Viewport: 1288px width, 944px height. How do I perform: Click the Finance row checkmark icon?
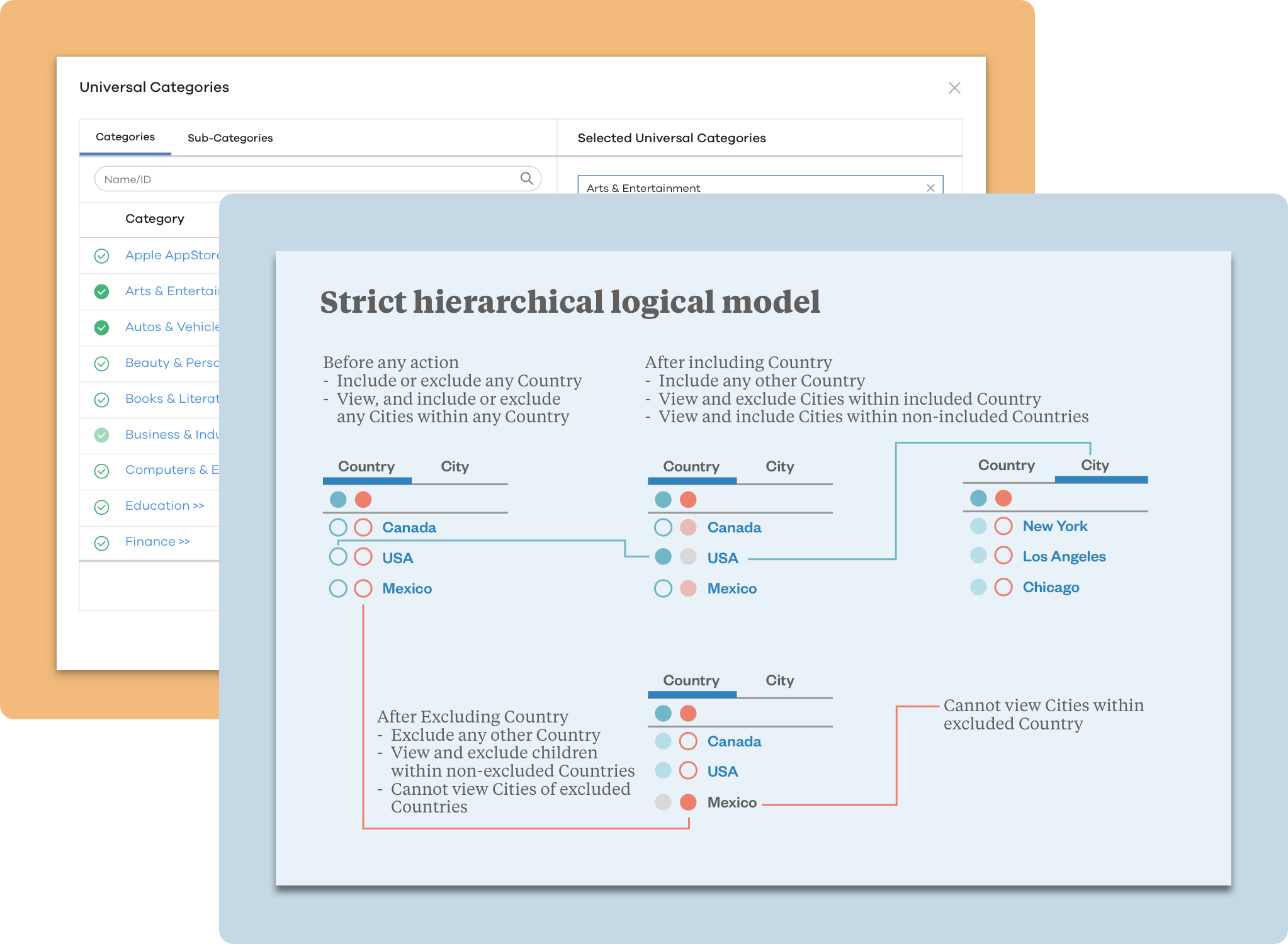(101, 543)
